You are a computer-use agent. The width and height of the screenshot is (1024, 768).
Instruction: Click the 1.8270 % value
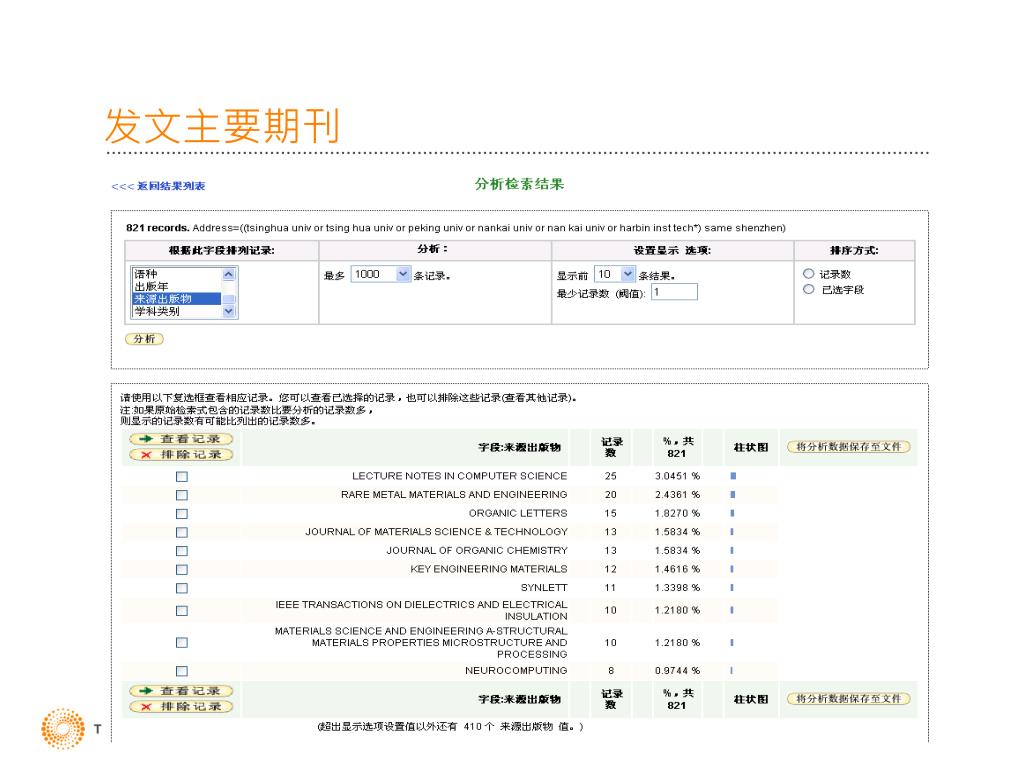pos(677,513)
